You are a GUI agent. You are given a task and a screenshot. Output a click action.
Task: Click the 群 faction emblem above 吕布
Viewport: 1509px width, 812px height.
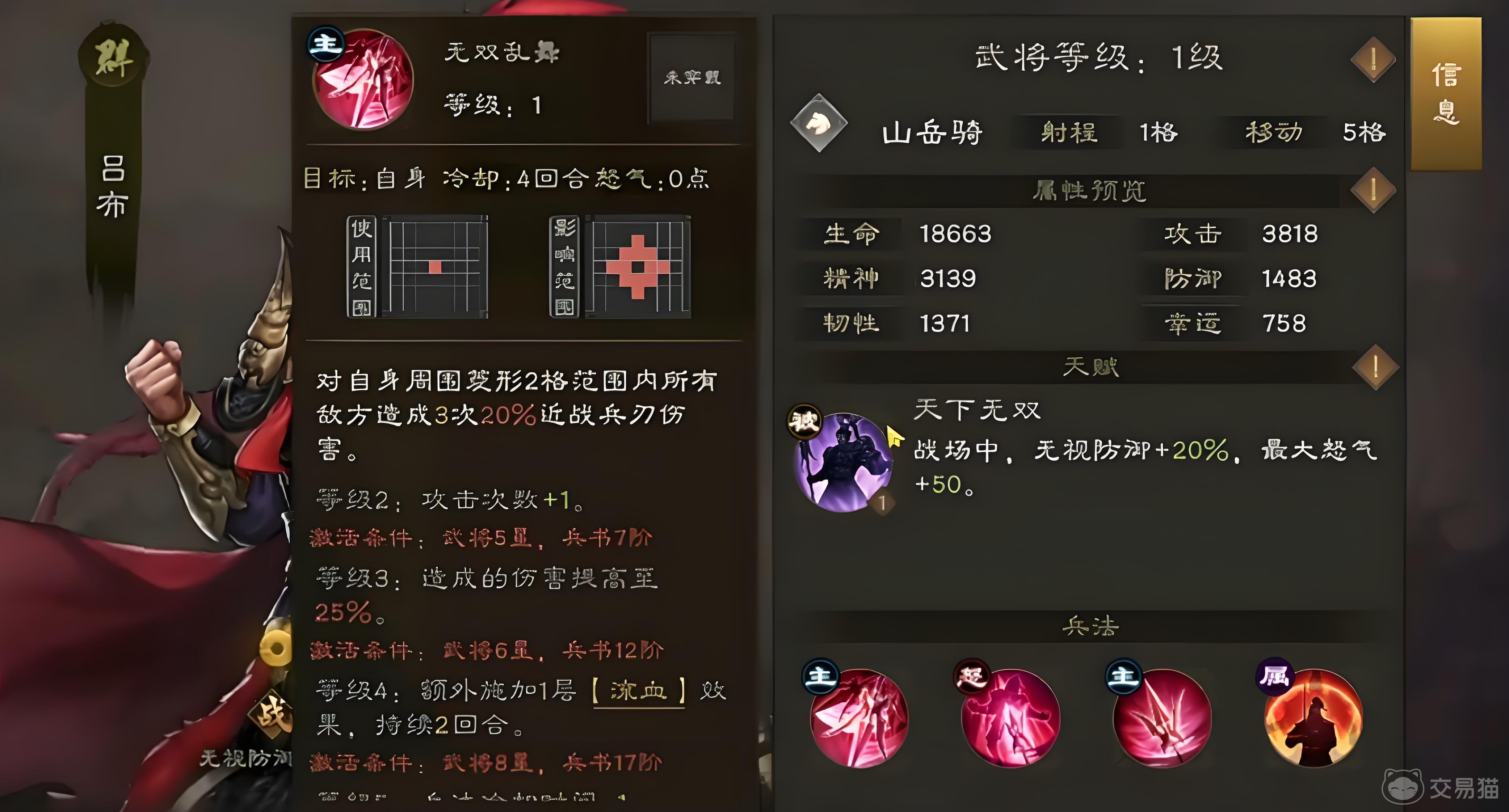113,59
